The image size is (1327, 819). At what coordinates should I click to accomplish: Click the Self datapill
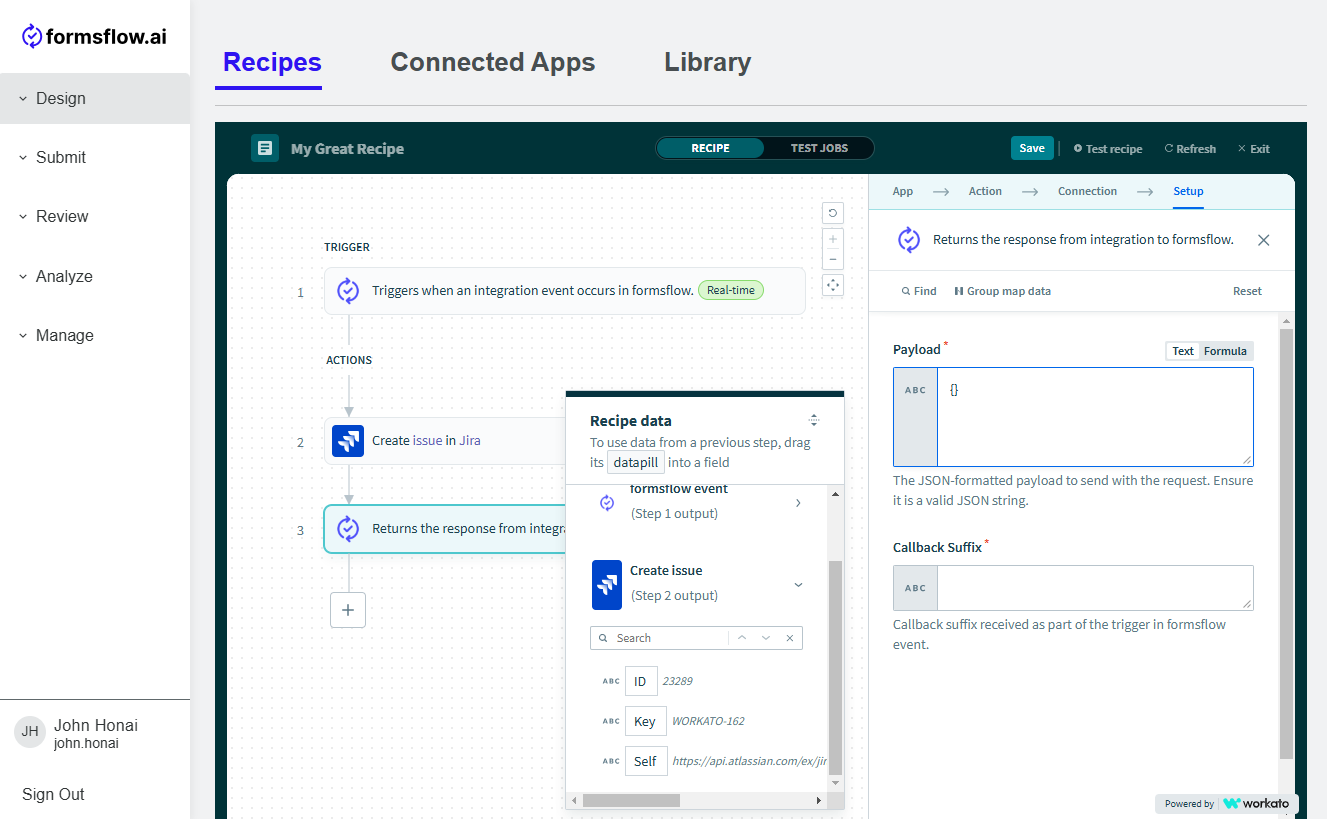(x=646, y=761)
